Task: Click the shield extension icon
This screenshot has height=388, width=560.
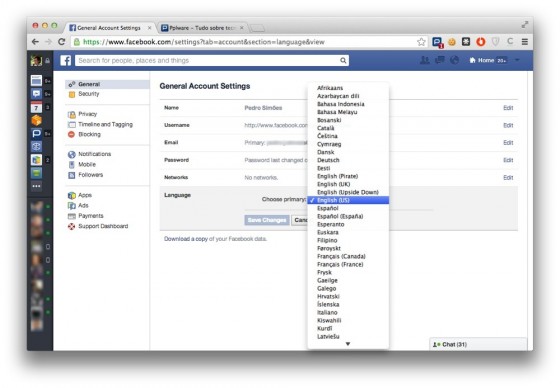Action: point(495,42)
